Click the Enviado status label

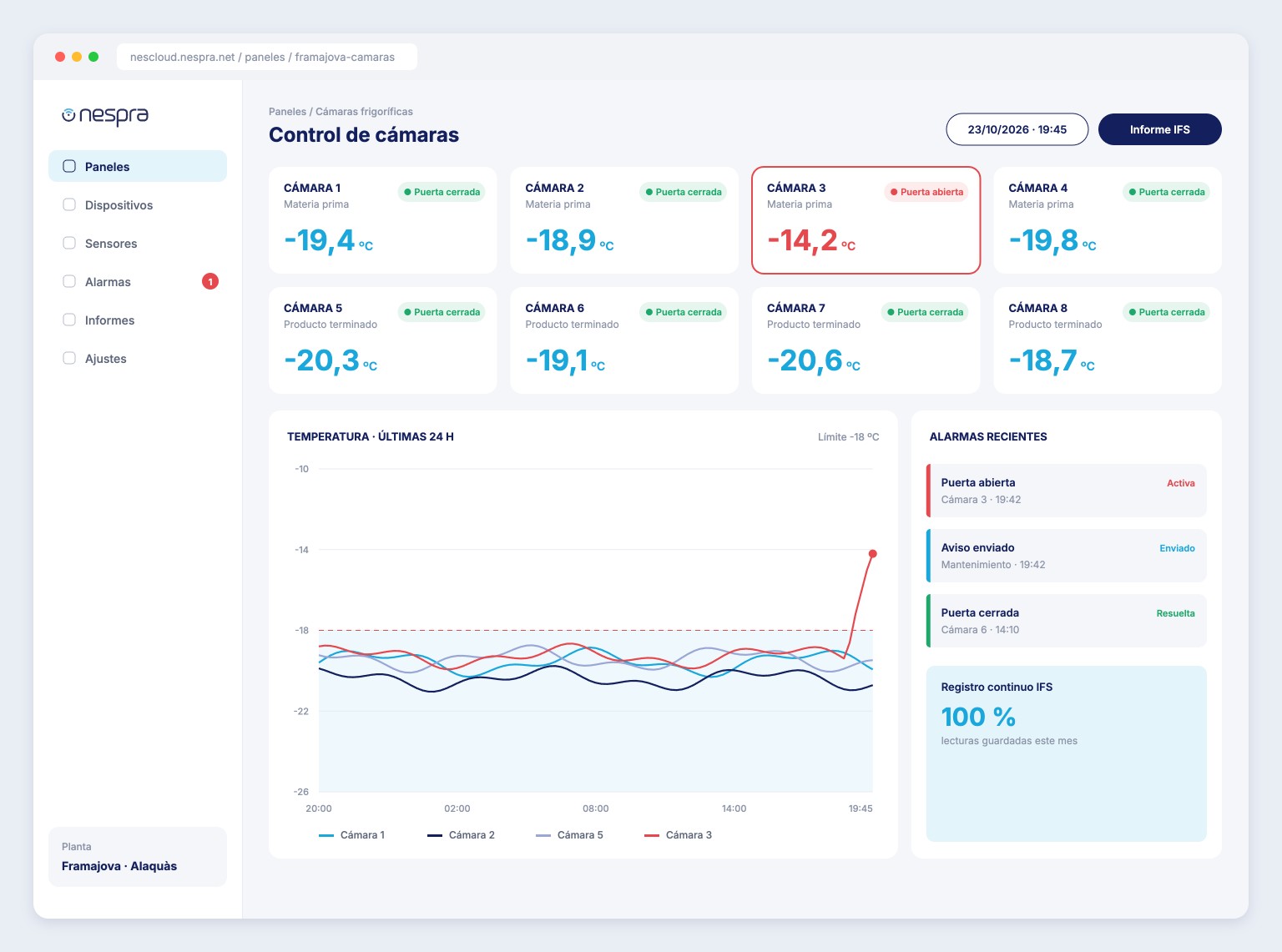[x=1177, y=548]
